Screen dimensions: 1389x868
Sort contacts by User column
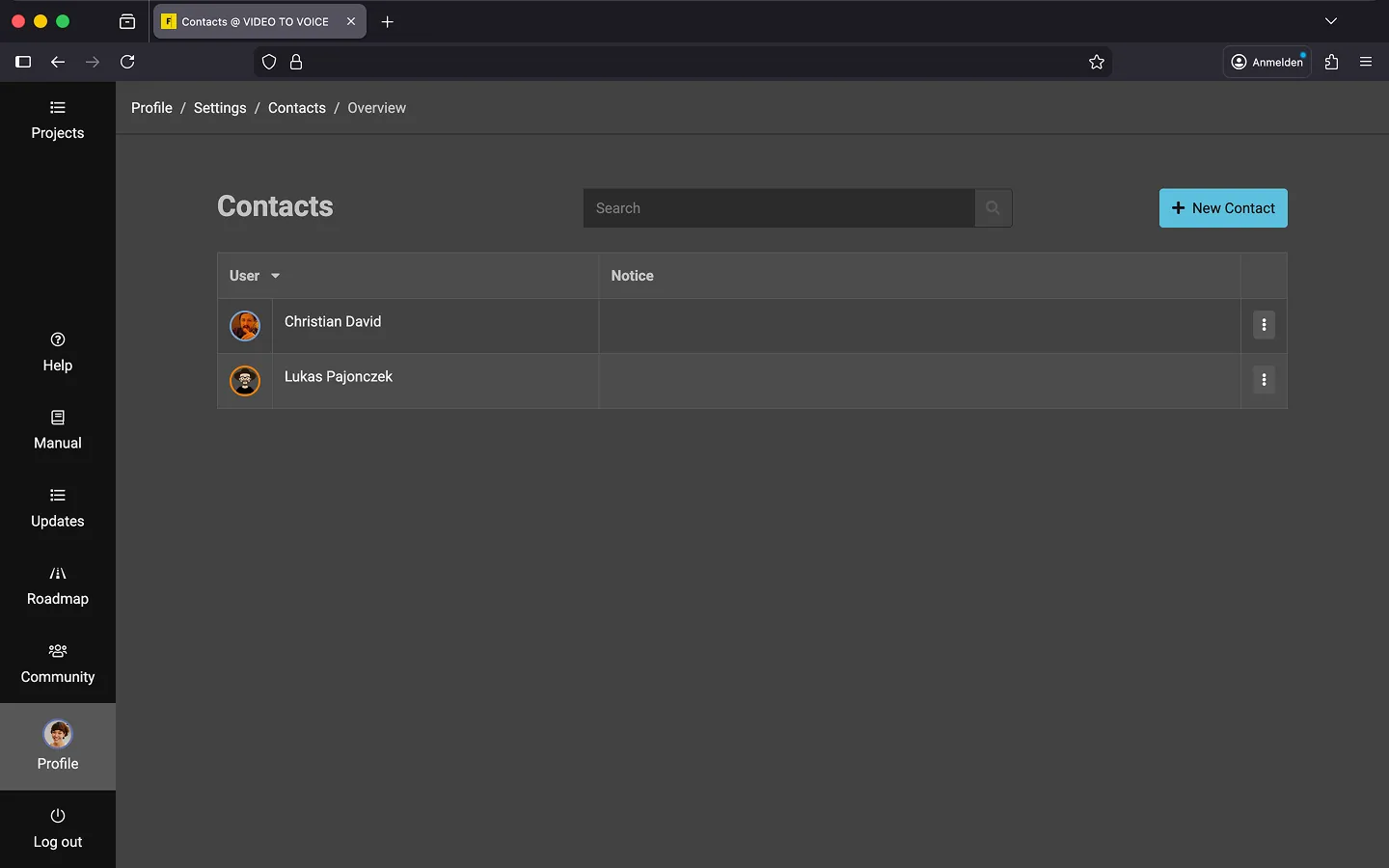(x=255, y=276)
